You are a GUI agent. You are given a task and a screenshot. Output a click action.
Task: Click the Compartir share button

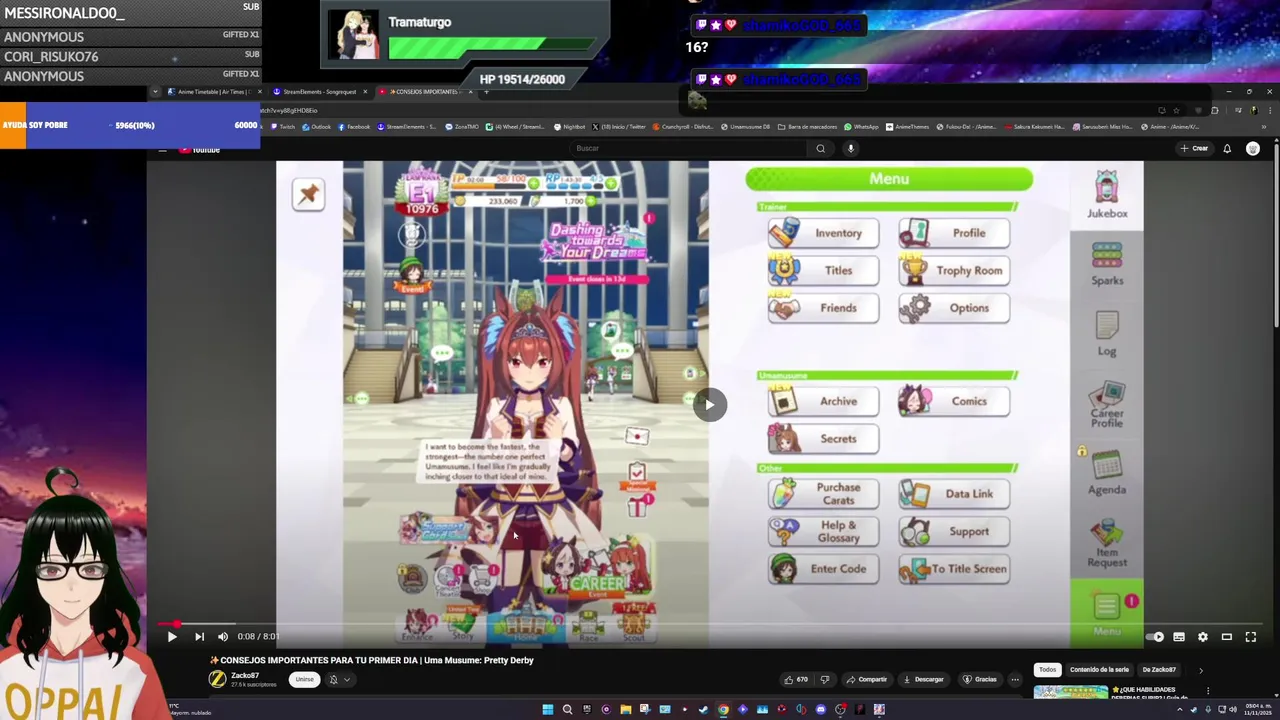867,679
